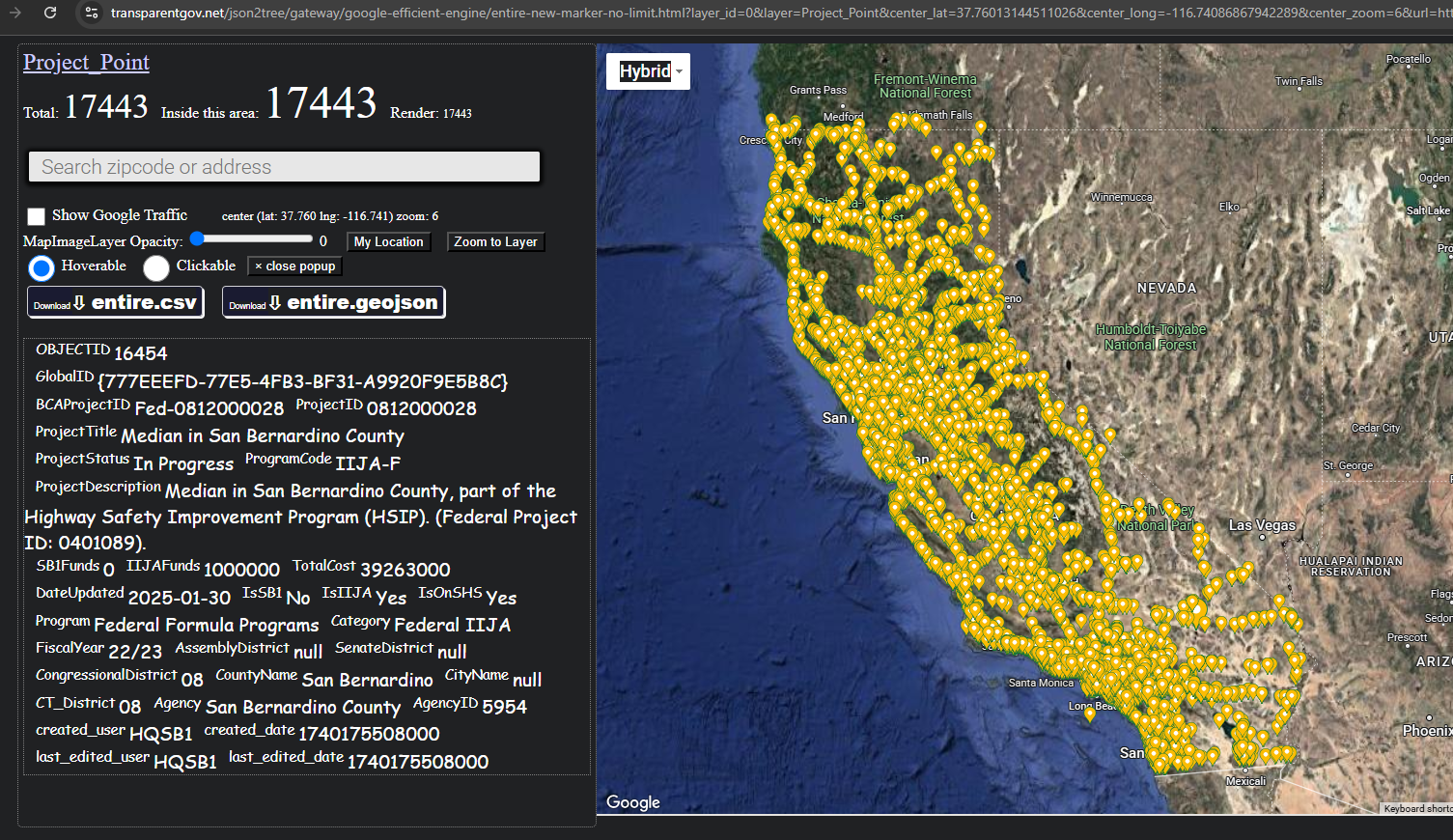Click ProjectTitle Median in San Bernardino County
1453x840 pixels.
(263, 436)
